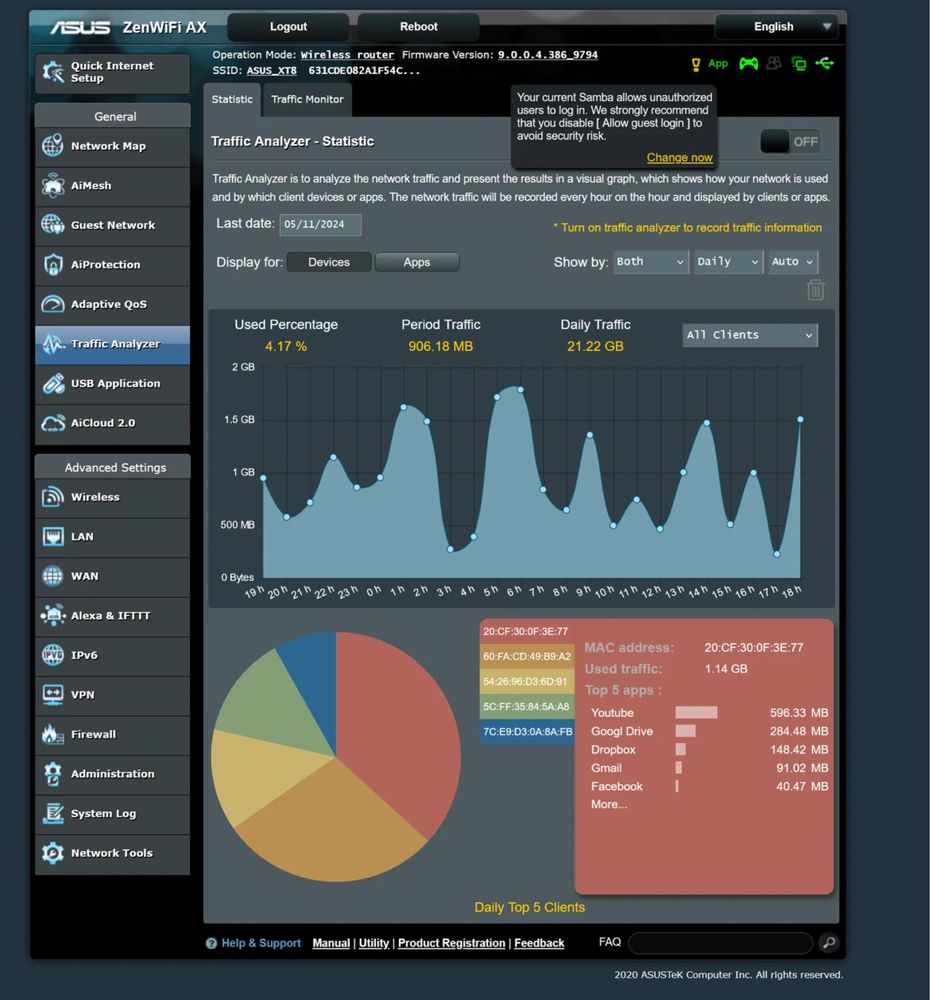Open WAN globe icon
Viewport: 930px width, 1000px height.
(53, 575)
